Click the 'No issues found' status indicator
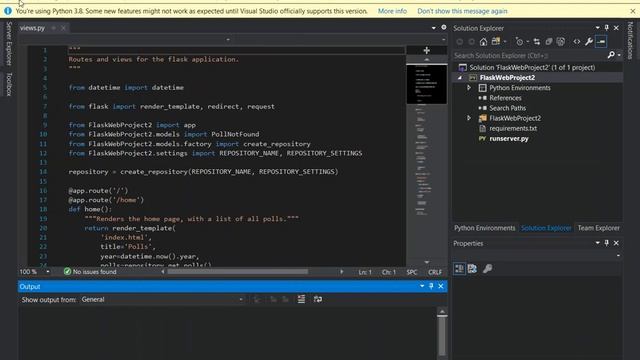 point(90,272)
